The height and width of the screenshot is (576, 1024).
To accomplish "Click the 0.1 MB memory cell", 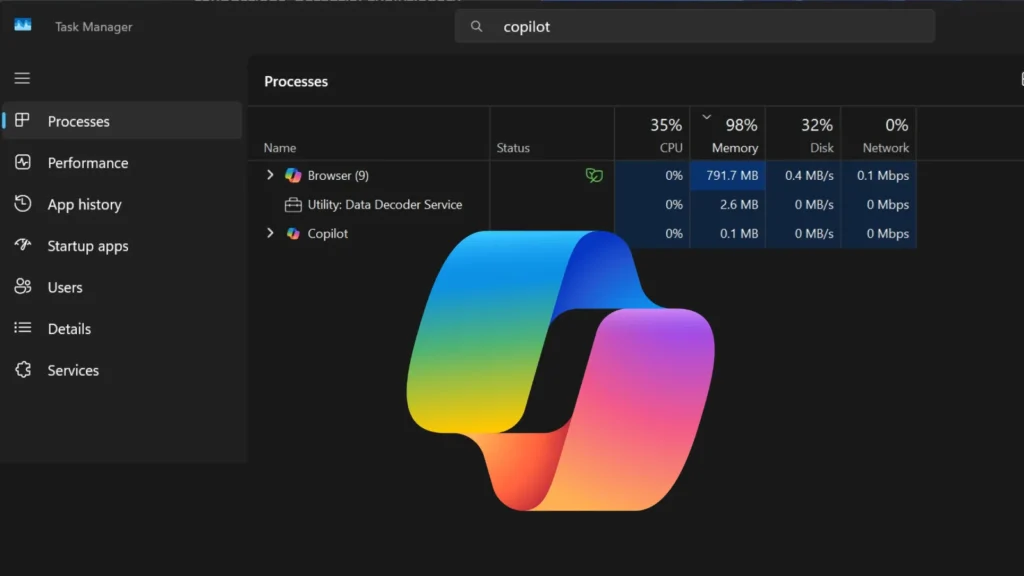I will point(728,233).
